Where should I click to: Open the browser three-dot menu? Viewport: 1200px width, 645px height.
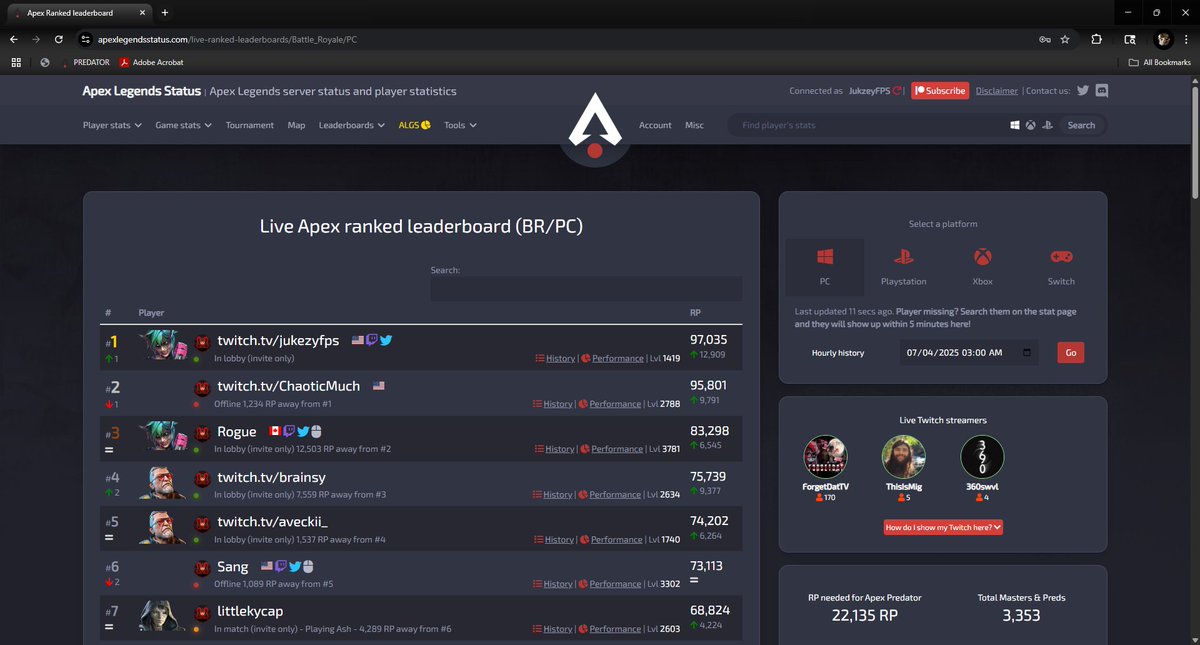click(1187, 39)
